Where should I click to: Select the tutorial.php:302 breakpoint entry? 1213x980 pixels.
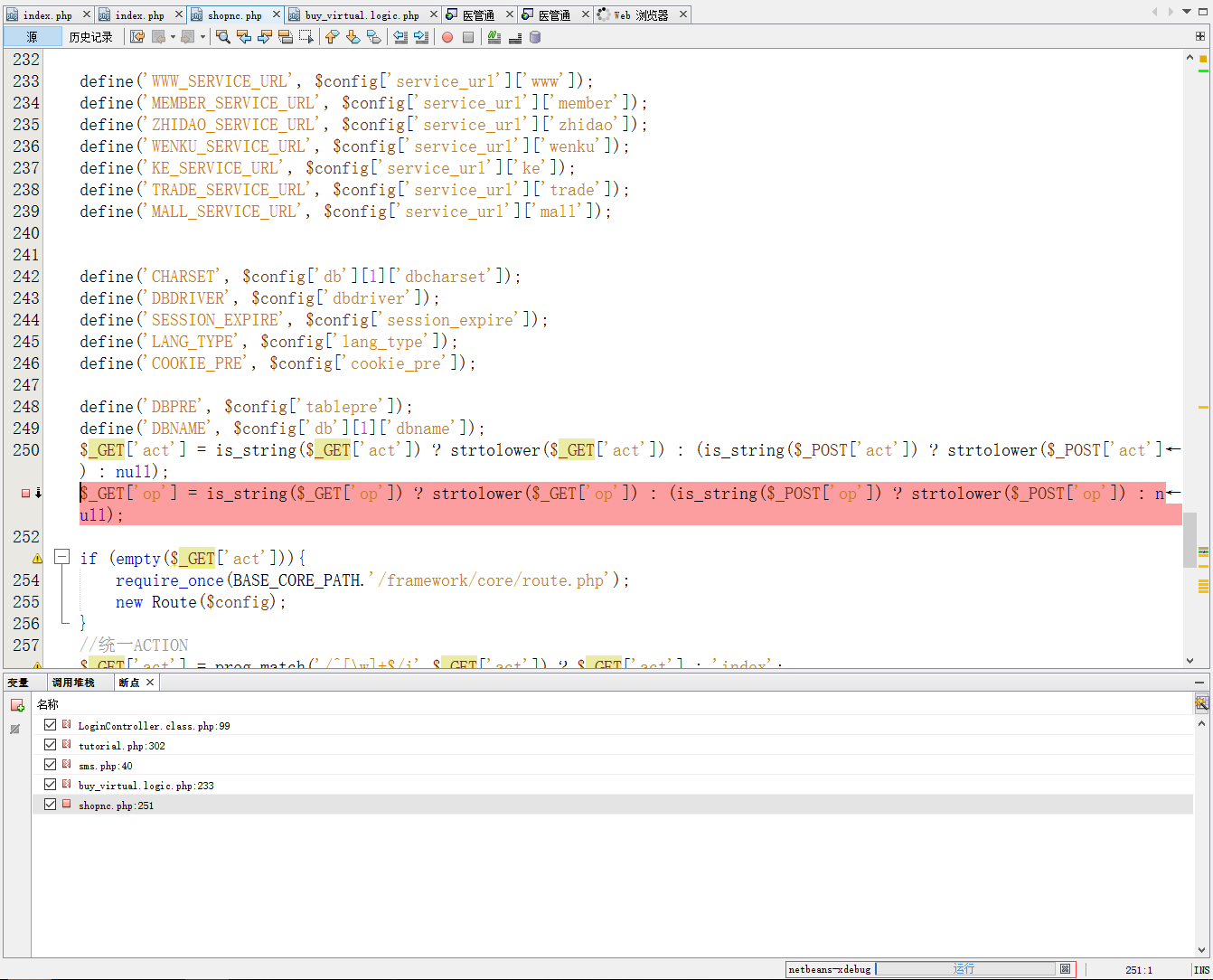click(x=121, y=746)
